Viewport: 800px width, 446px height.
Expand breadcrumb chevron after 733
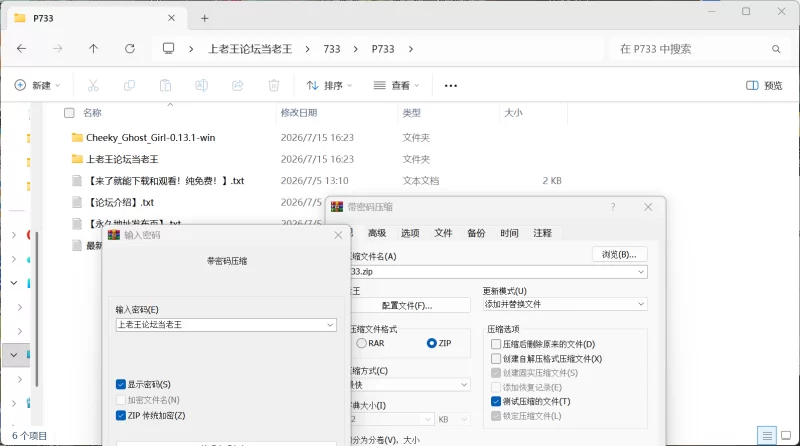point(356,49)
